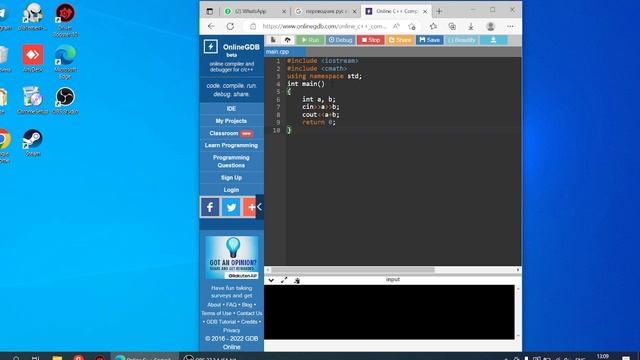The height and width of the screenshot is (360, 640).
Task: Click Sign Up in the sidebar
Action: [231, 178]
